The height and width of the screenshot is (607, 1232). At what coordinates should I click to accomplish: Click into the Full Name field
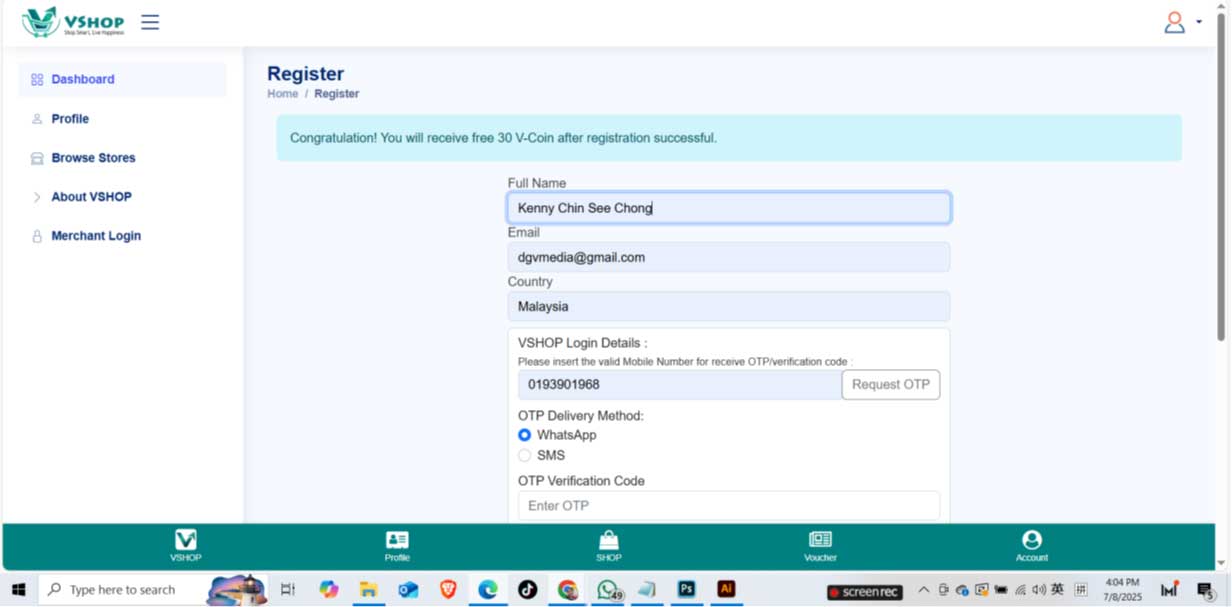729,208
